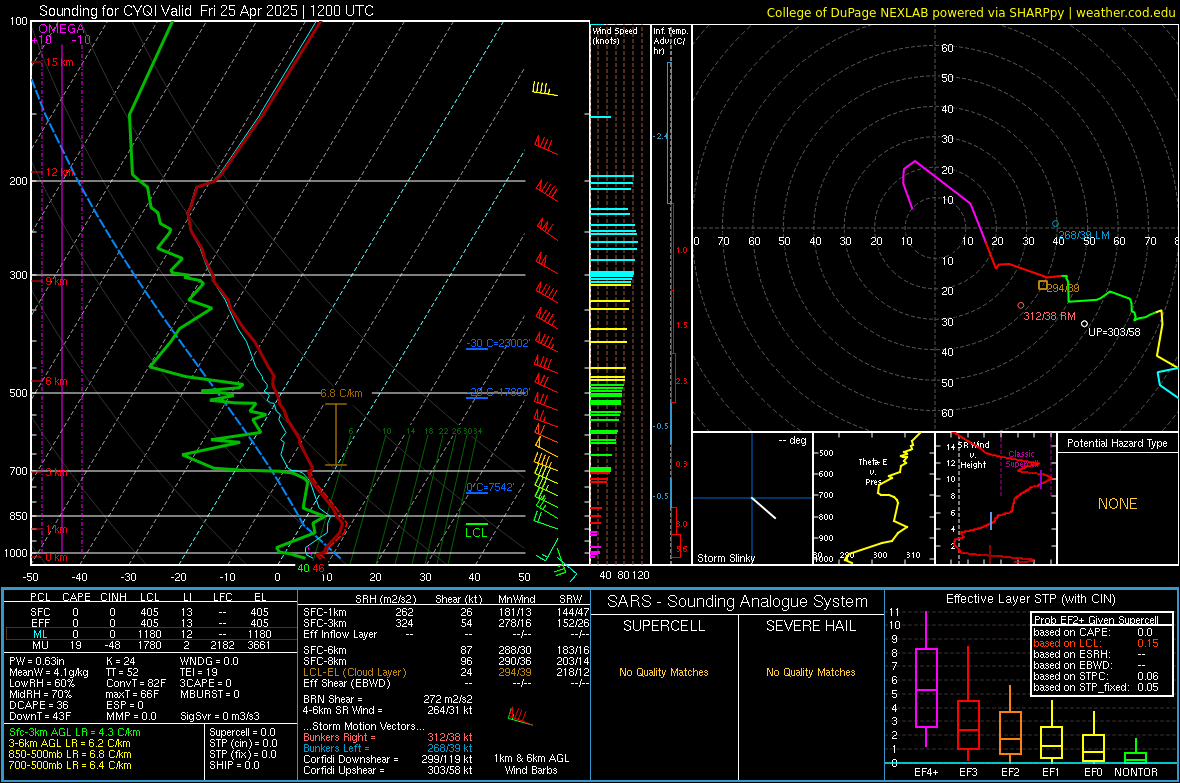Viewport: 1180px width, 783px height.
Task: Click the 15 km height label
Action: pos(59,62)
